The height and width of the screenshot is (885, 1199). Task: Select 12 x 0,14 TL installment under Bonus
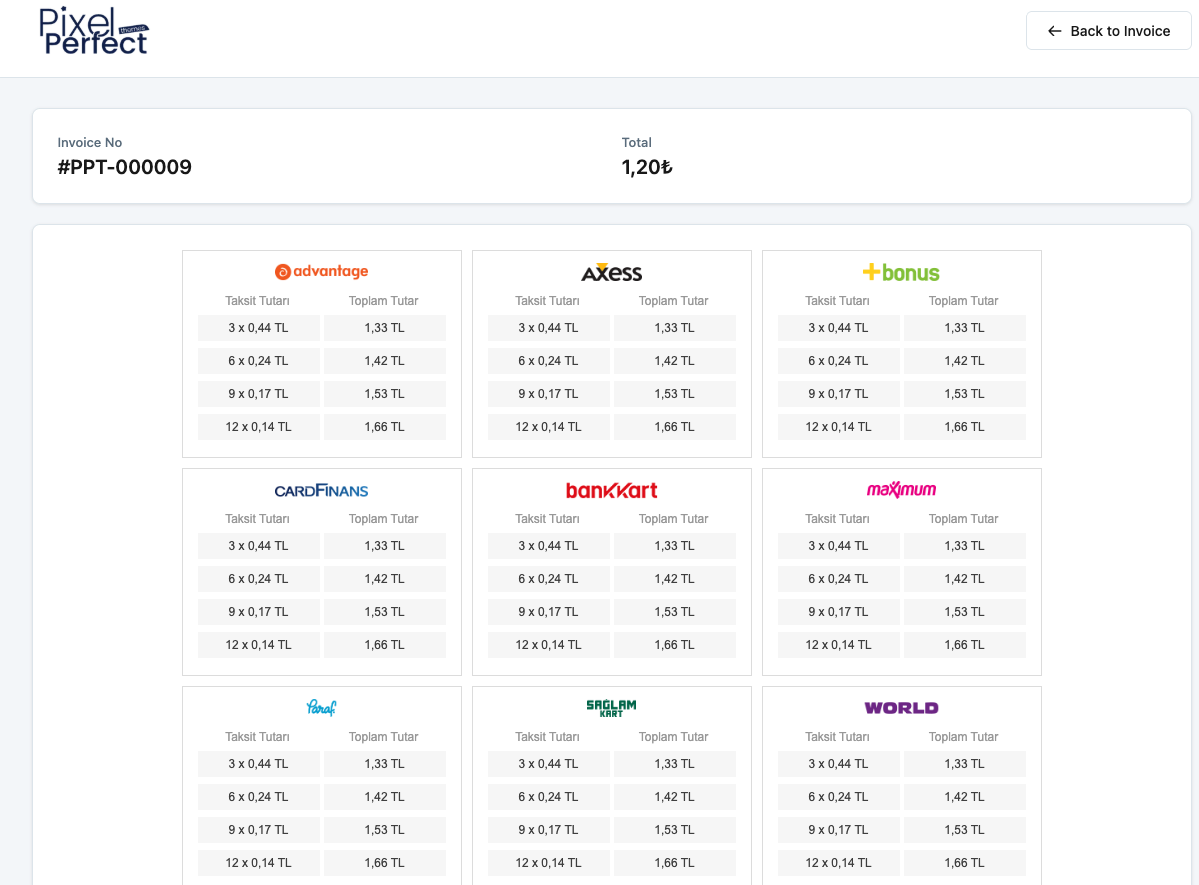click(x=838, y=427)
